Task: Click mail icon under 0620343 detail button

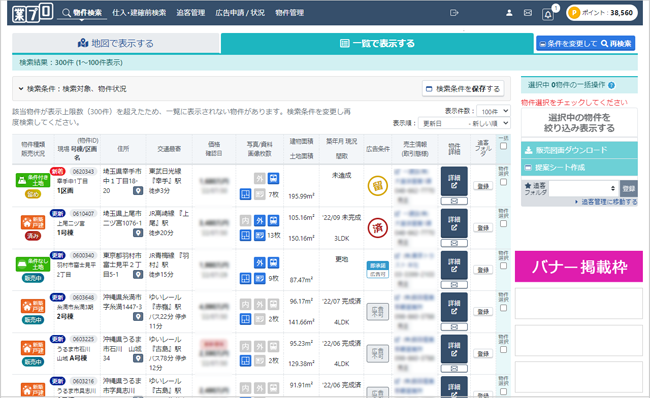Action: point(454,201)
